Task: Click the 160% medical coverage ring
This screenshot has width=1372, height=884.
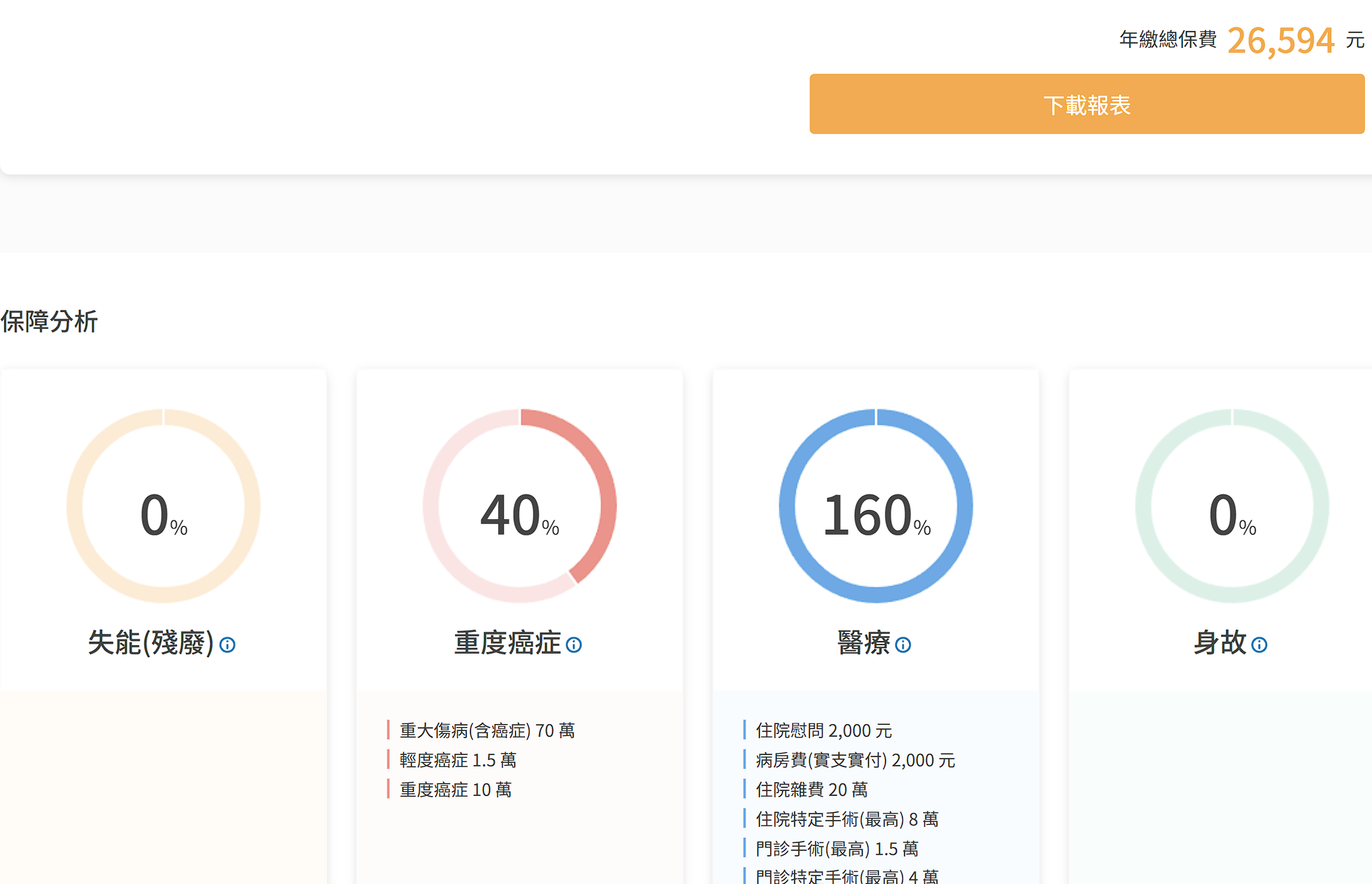Action: click(x=876, y=506)
